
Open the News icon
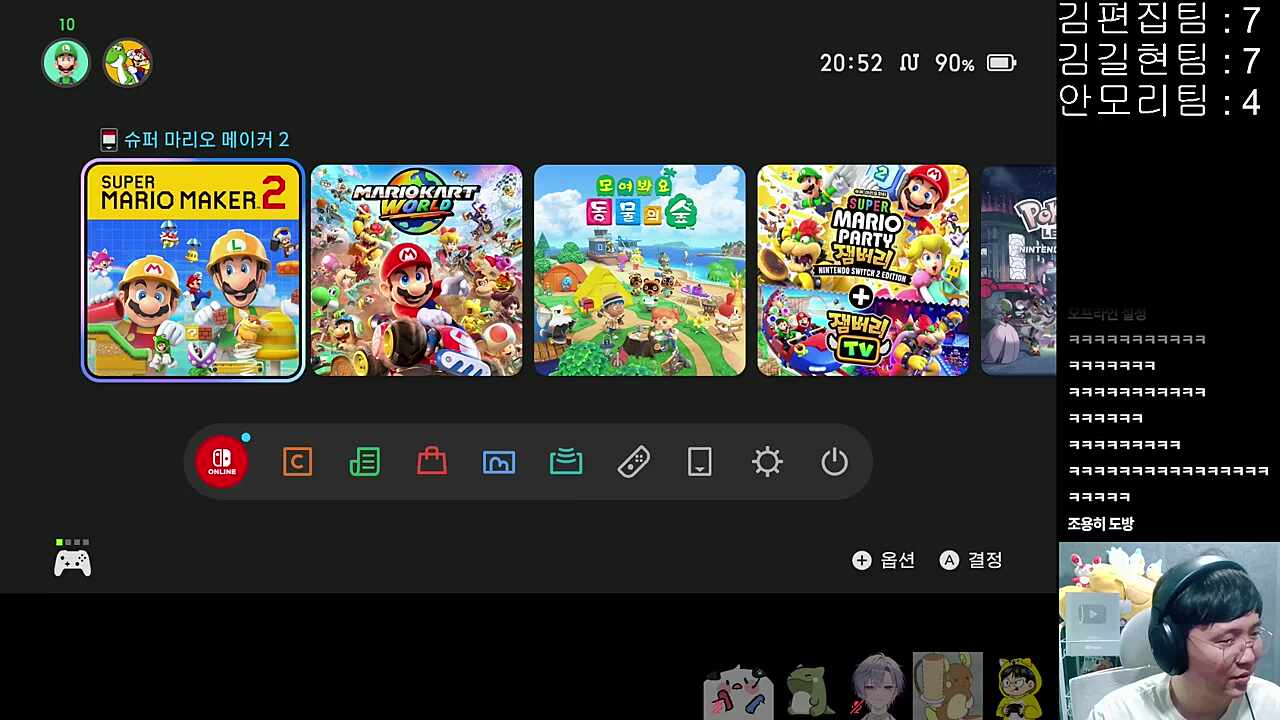pyautogui.click(x=365, y=462)
